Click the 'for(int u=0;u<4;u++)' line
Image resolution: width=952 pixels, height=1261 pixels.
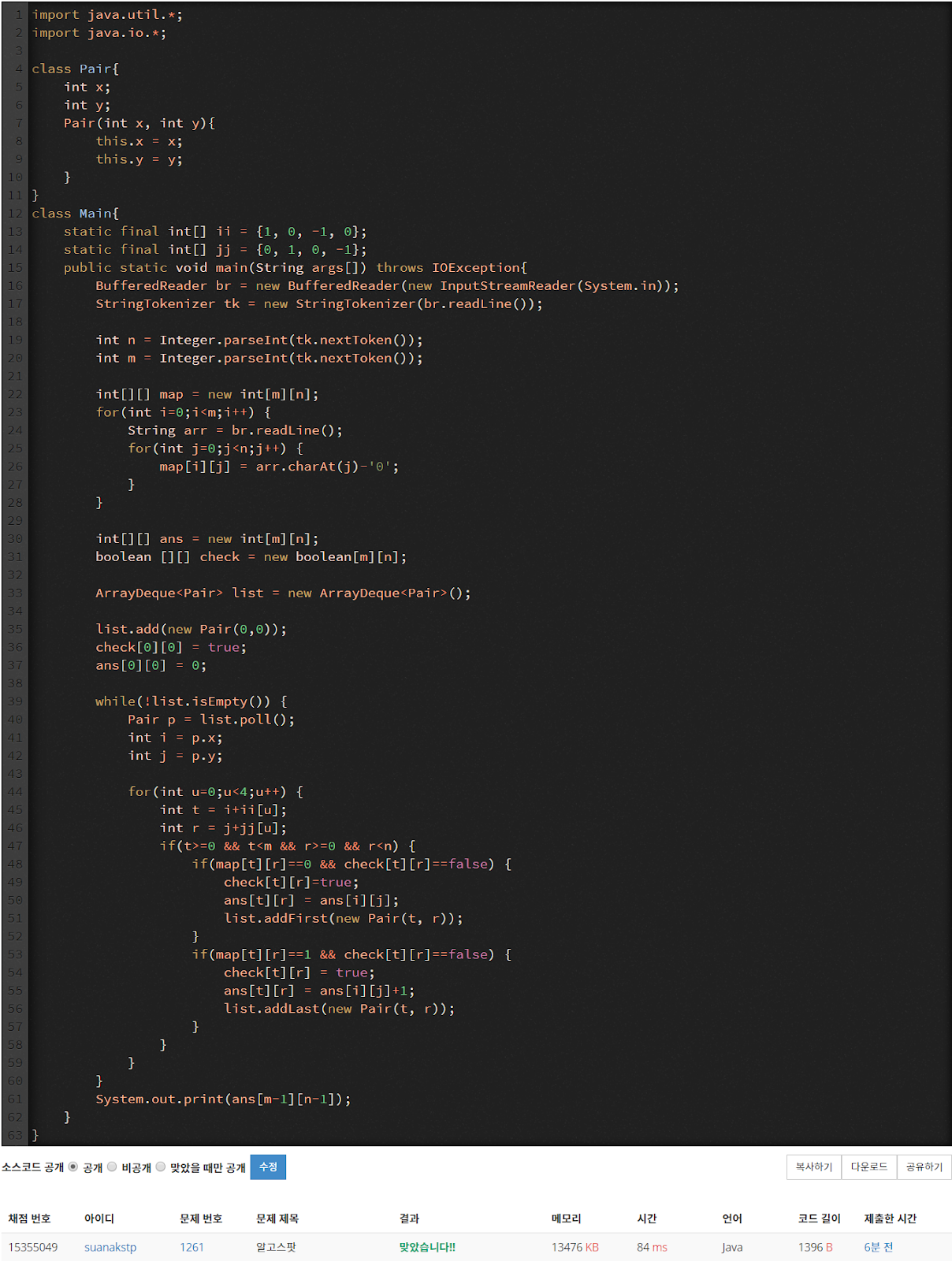click(216, 792)
